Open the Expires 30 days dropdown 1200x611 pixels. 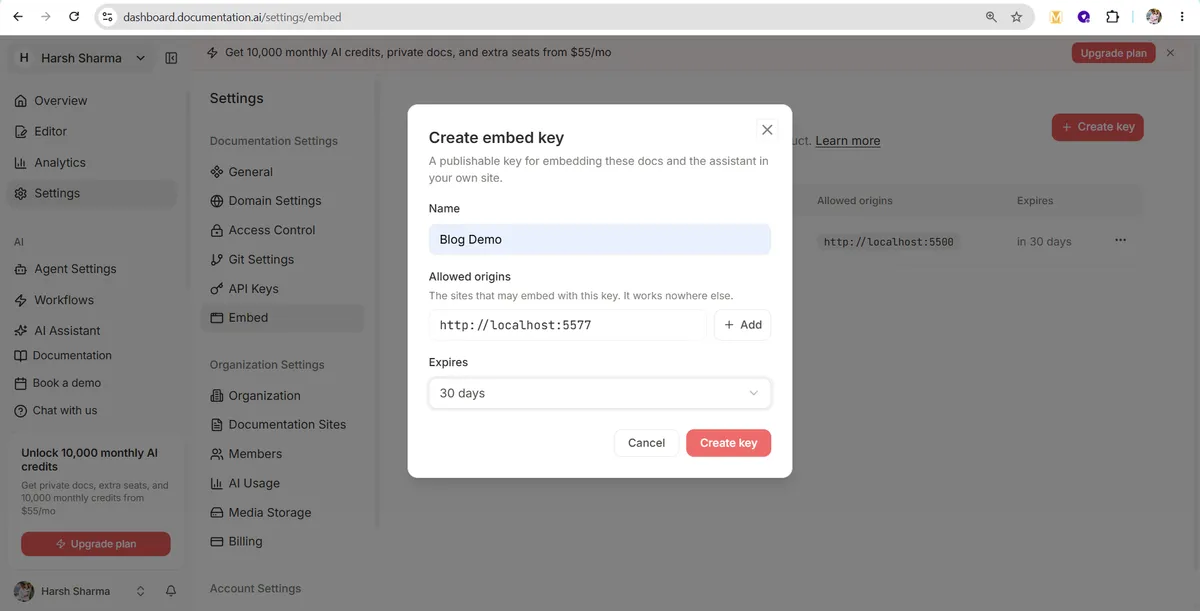600,393
